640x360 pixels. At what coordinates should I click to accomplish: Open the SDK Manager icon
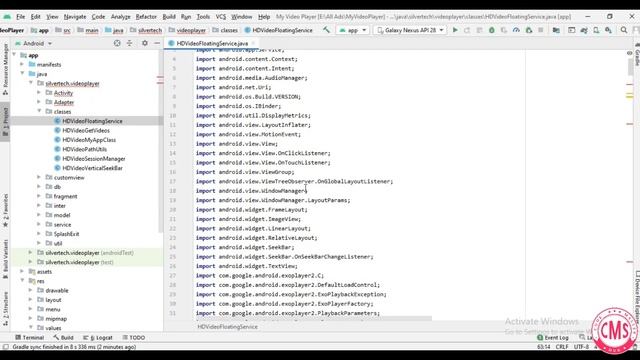608,30
